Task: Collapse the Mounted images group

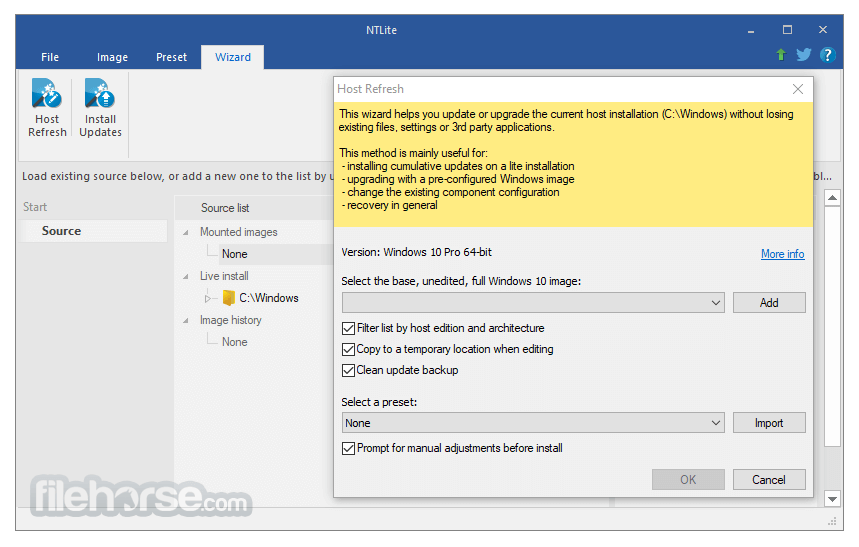Action: (x=186, y=232)
